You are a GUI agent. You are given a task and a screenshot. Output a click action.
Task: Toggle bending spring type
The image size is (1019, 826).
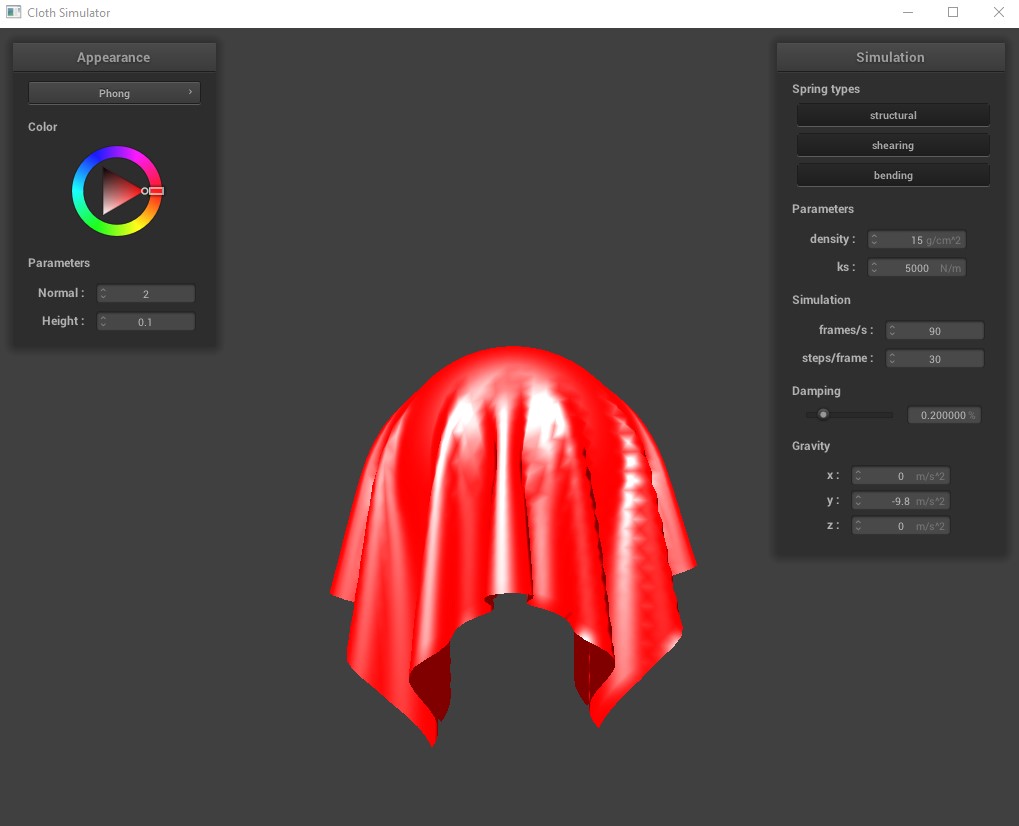(893, 175)
